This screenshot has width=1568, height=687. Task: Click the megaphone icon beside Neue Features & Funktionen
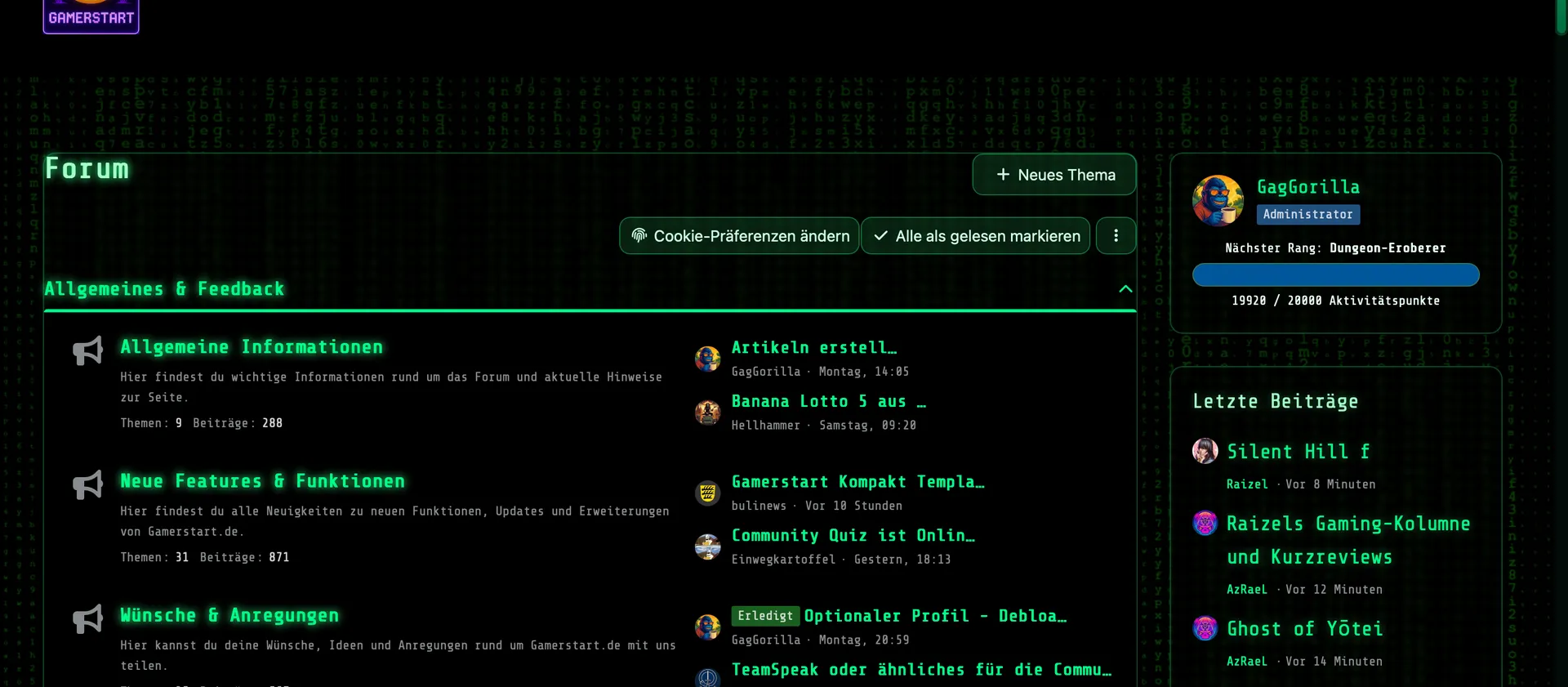[x=87, y=484]
